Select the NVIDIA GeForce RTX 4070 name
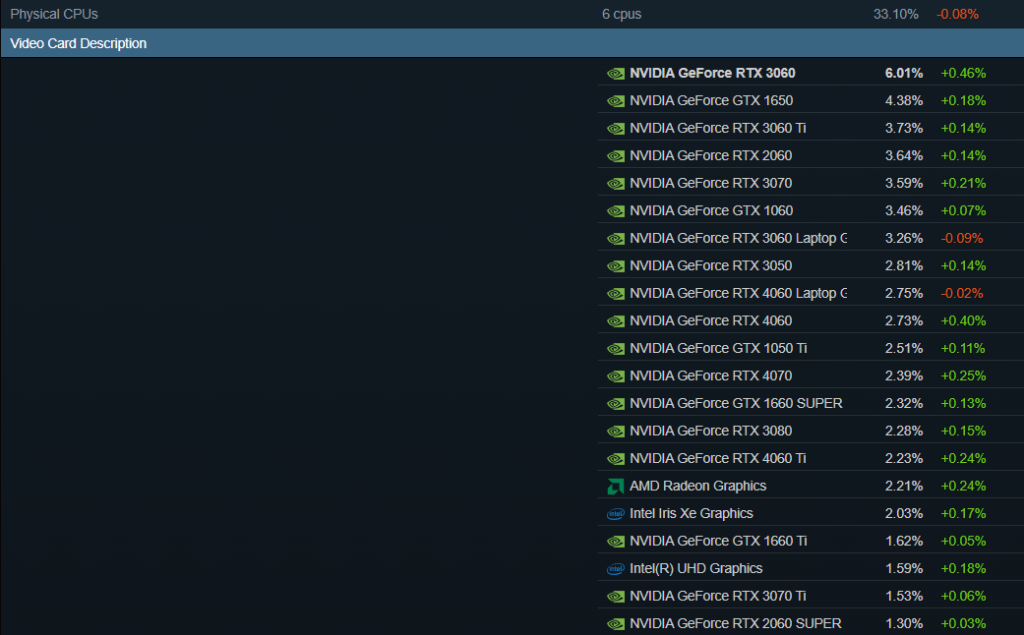Screen dimensions: 1024x635 pyautogui.click(x=711, y=376)
